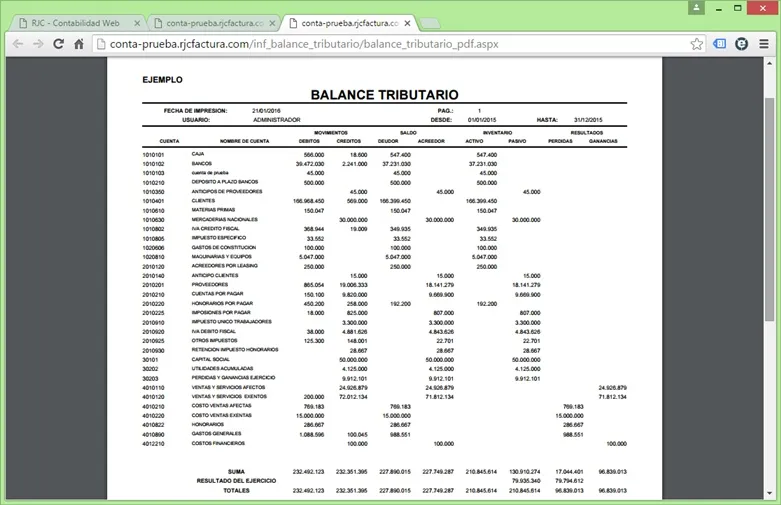Click the UTILIDADES ACUMULADAS row name
Screen dimensions: 781x505
coord(222,369)
